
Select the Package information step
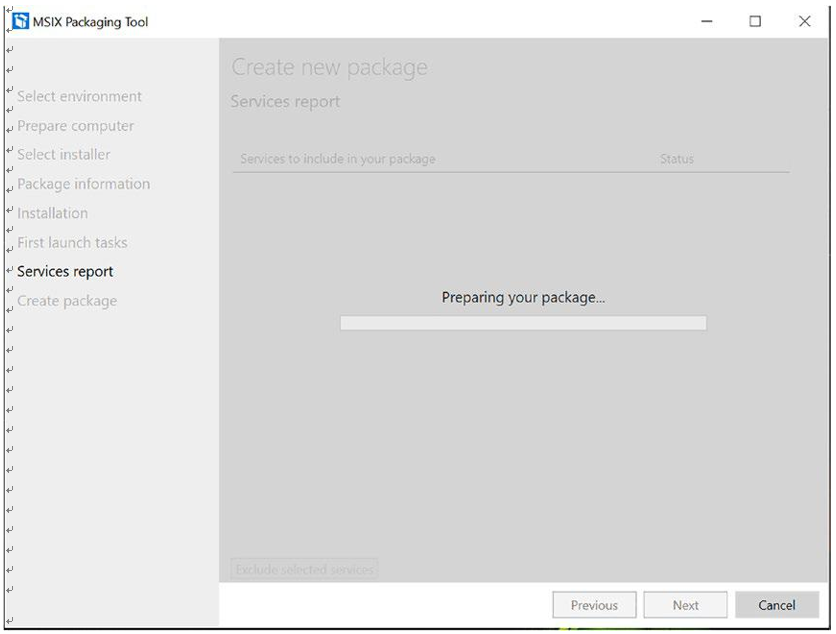(x=83, y=184)
